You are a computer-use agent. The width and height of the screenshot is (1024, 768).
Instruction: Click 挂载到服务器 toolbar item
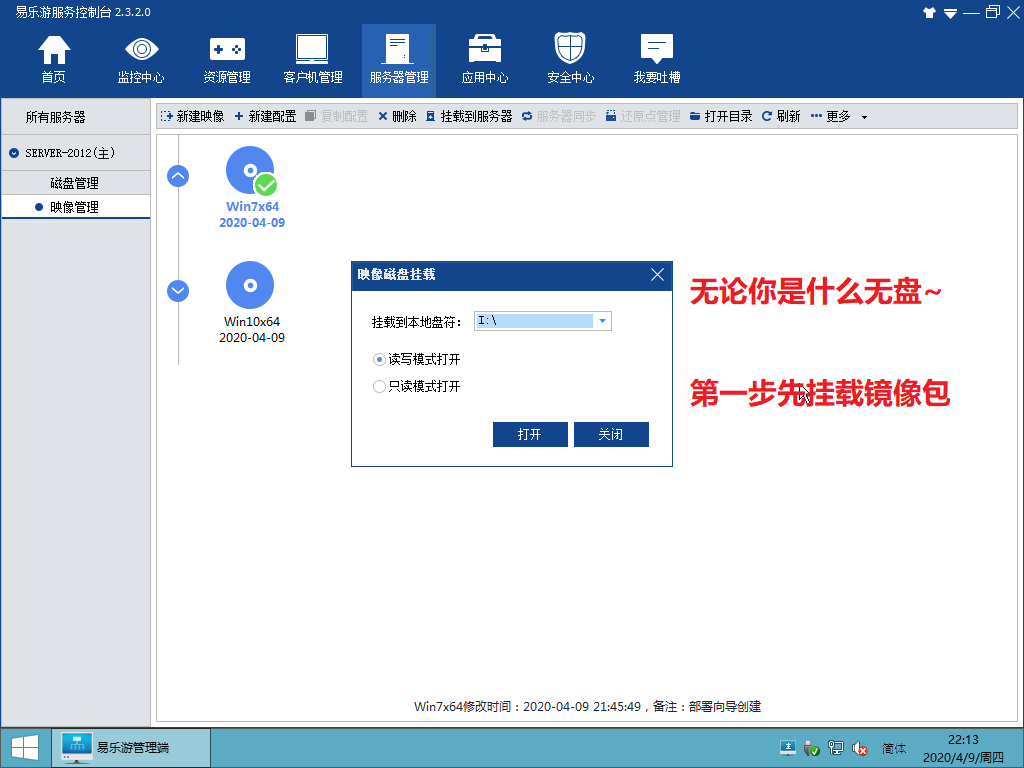tap(469, 116)
